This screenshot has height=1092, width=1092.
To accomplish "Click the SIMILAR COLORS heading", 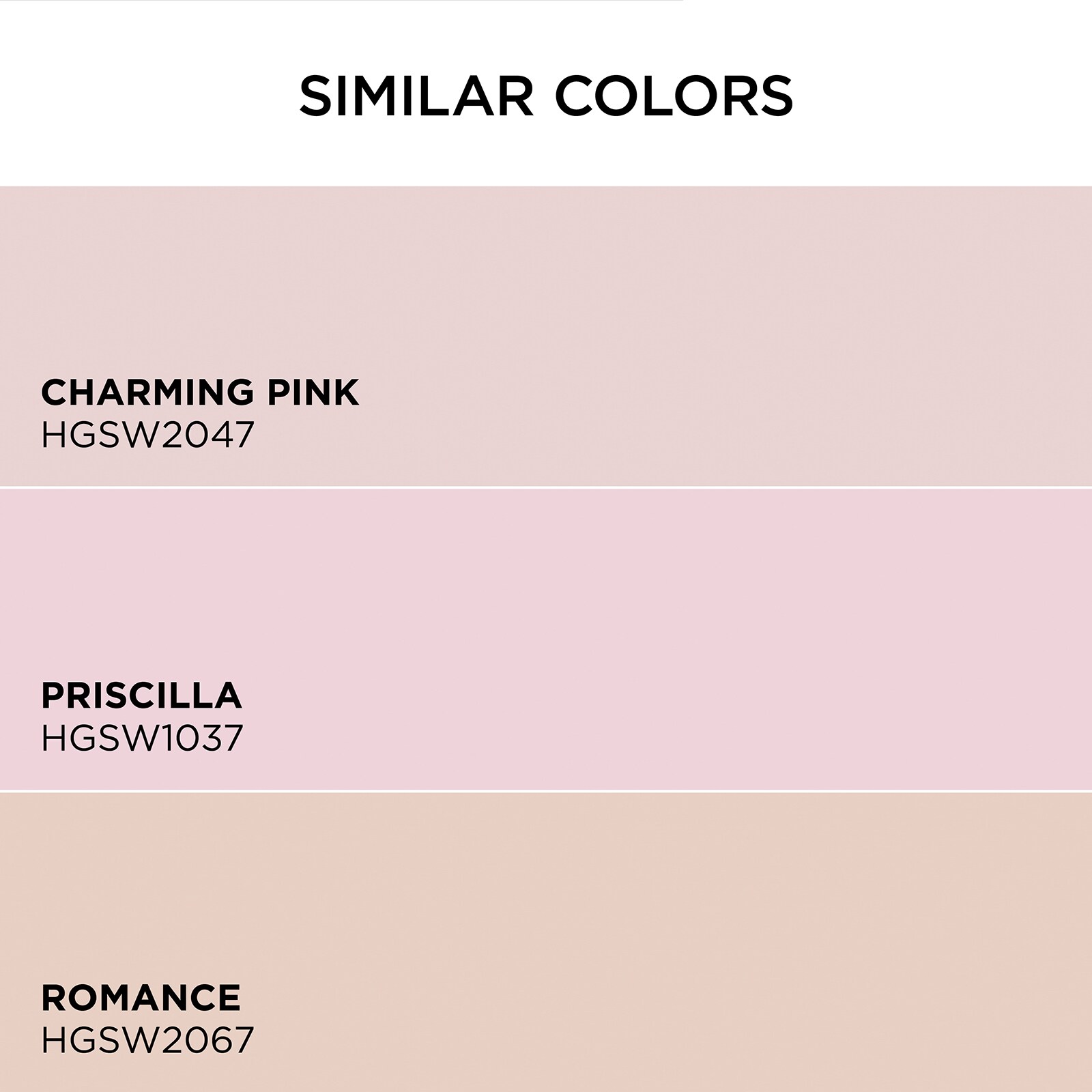I will coord(546,96).
